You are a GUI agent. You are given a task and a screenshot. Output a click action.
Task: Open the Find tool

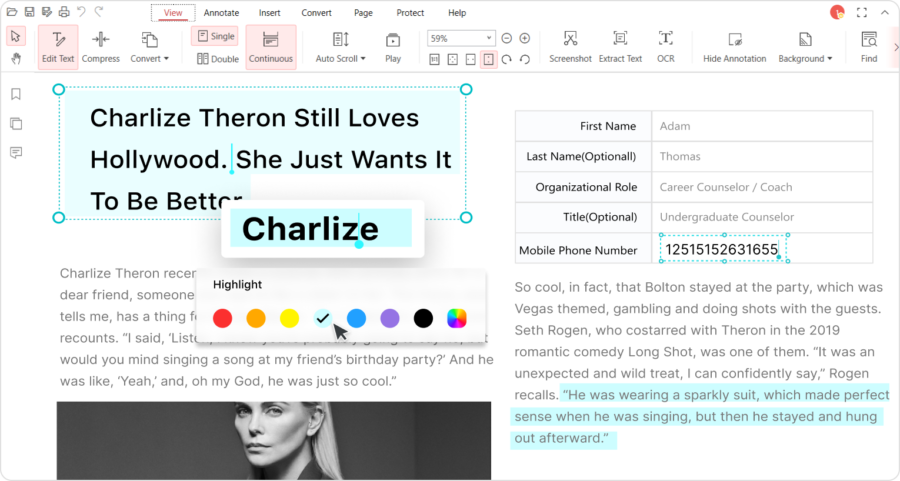point(869,48)
